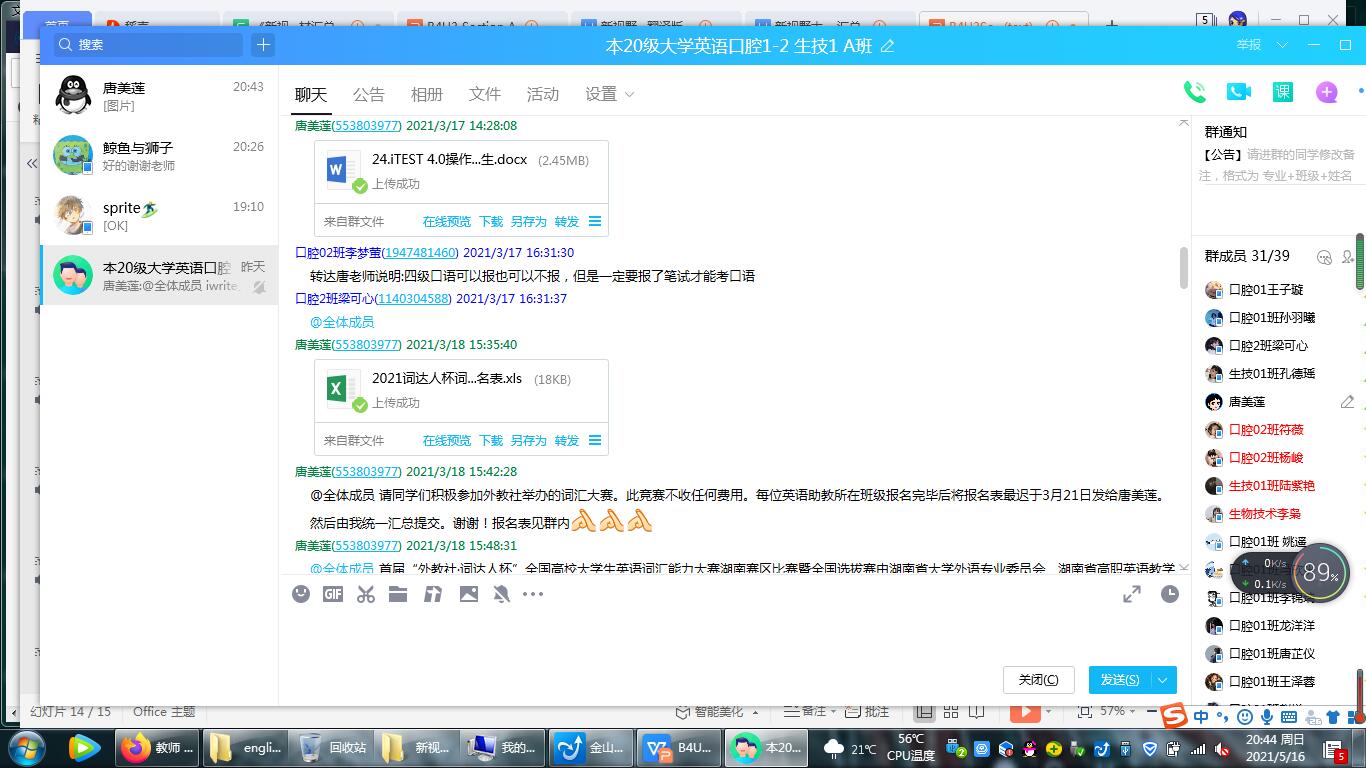Open the chat with 鲸鱼与狮子

tap(159, 156)
